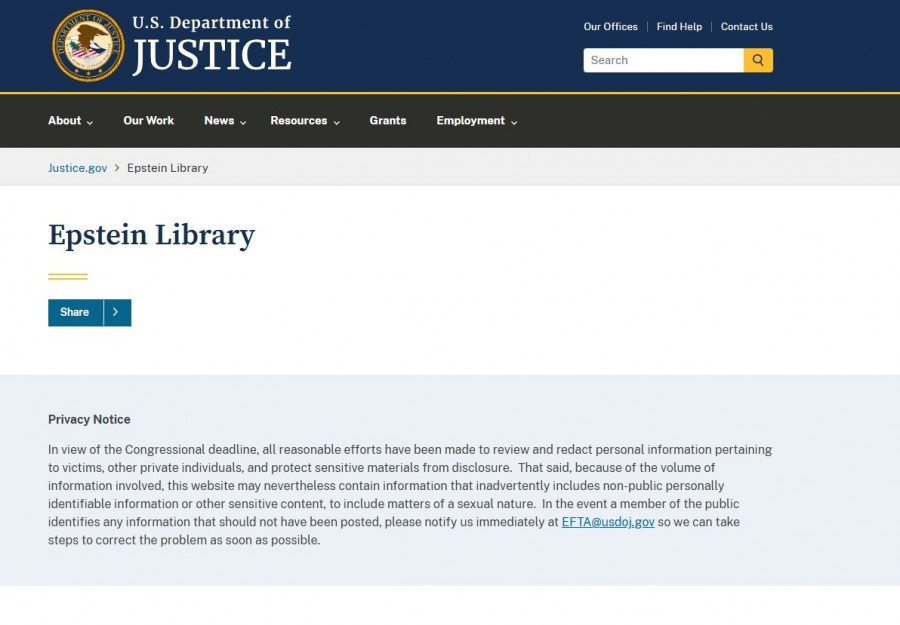This screenshot has width=900, height=625.
Task: Click the arrow icon on the Share button
Action: 116,312
